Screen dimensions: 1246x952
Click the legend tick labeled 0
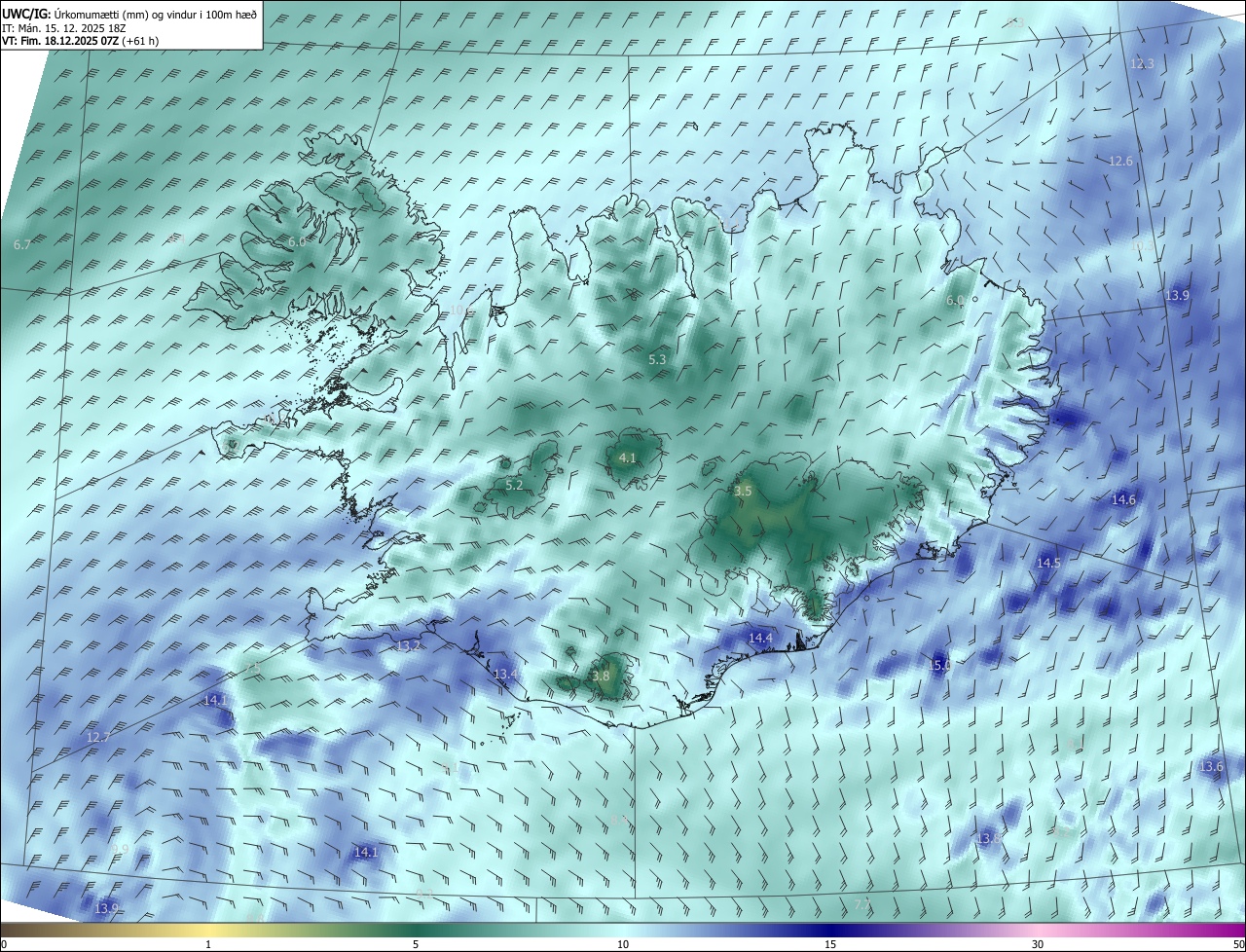coord(4,944)
